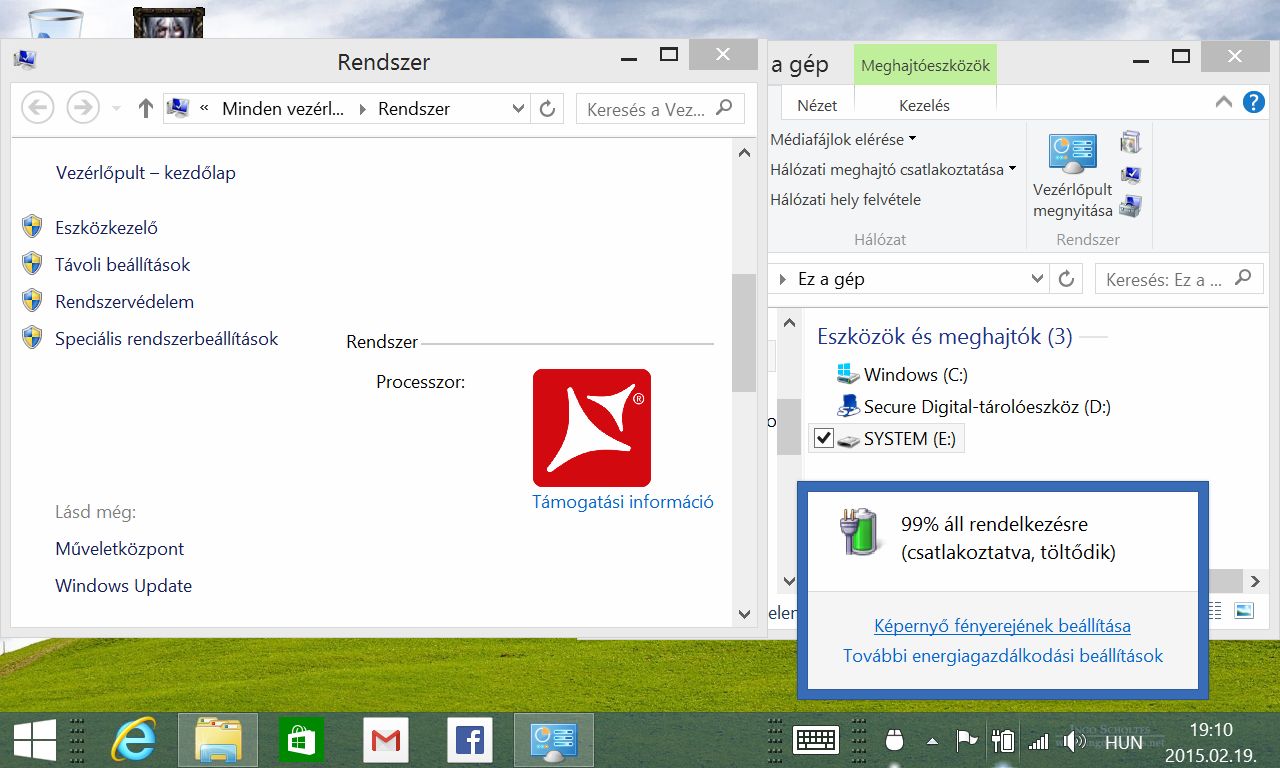Go forward in the Rendszer window
The width and height of the screenshot is (1280, 768).
point(83,108)
